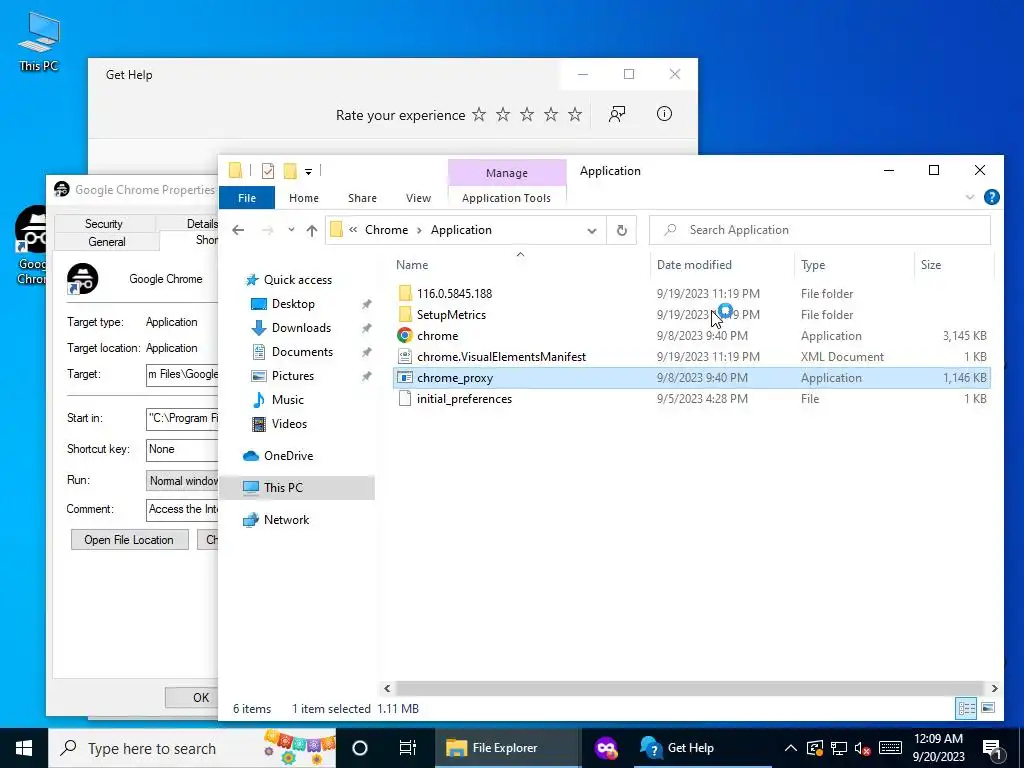
Task: Rate experience with third star
Action: pyautogui.click(x=526, y=115)
